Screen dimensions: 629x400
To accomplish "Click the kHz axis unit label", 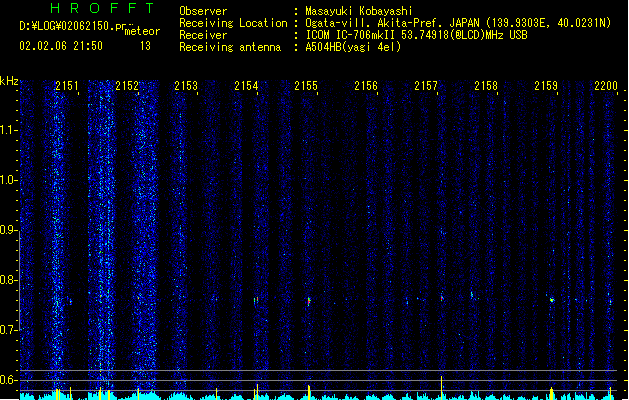I will pyautogui.click(x=9, y=81).
